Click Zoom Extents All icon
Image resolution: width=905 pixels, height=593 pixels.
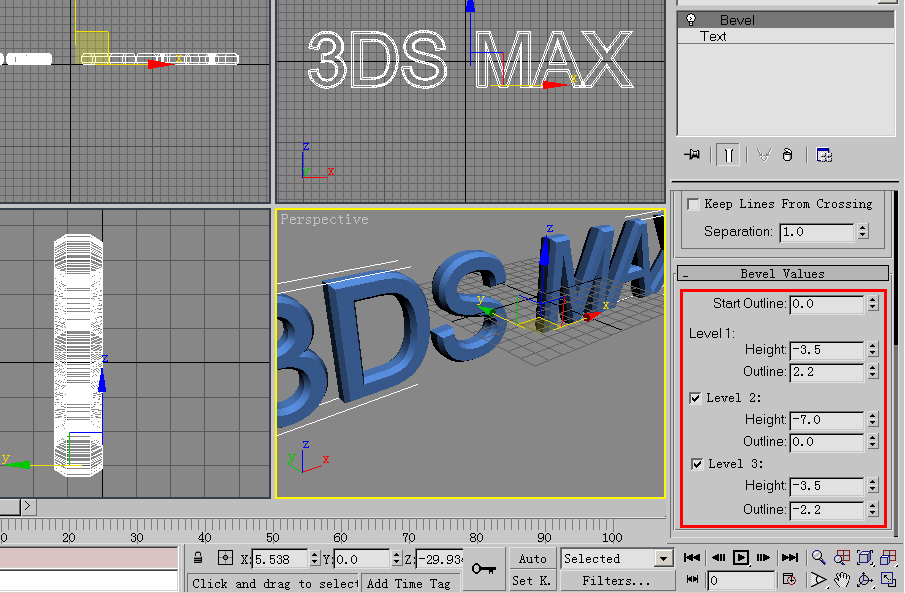coord(888,557)
